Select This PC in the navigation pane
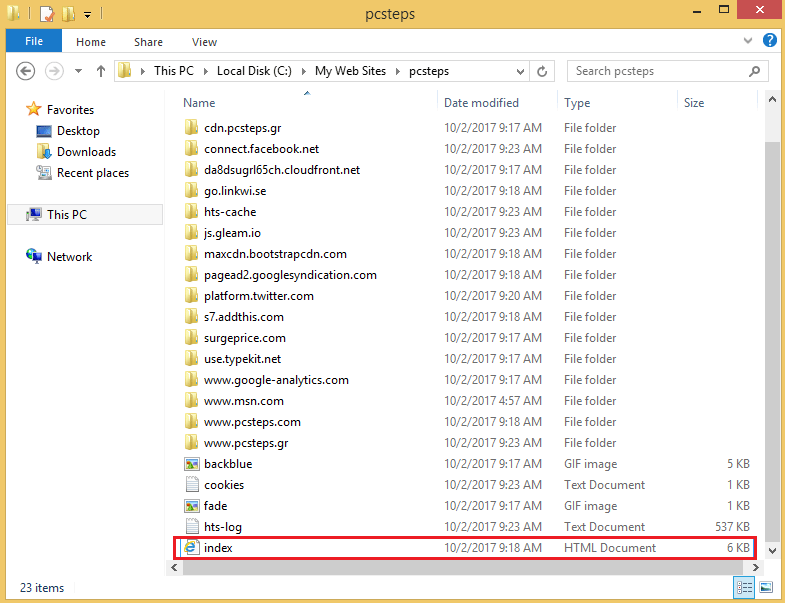The width and height of the screenshot is (785, 603). click(85, 214)
